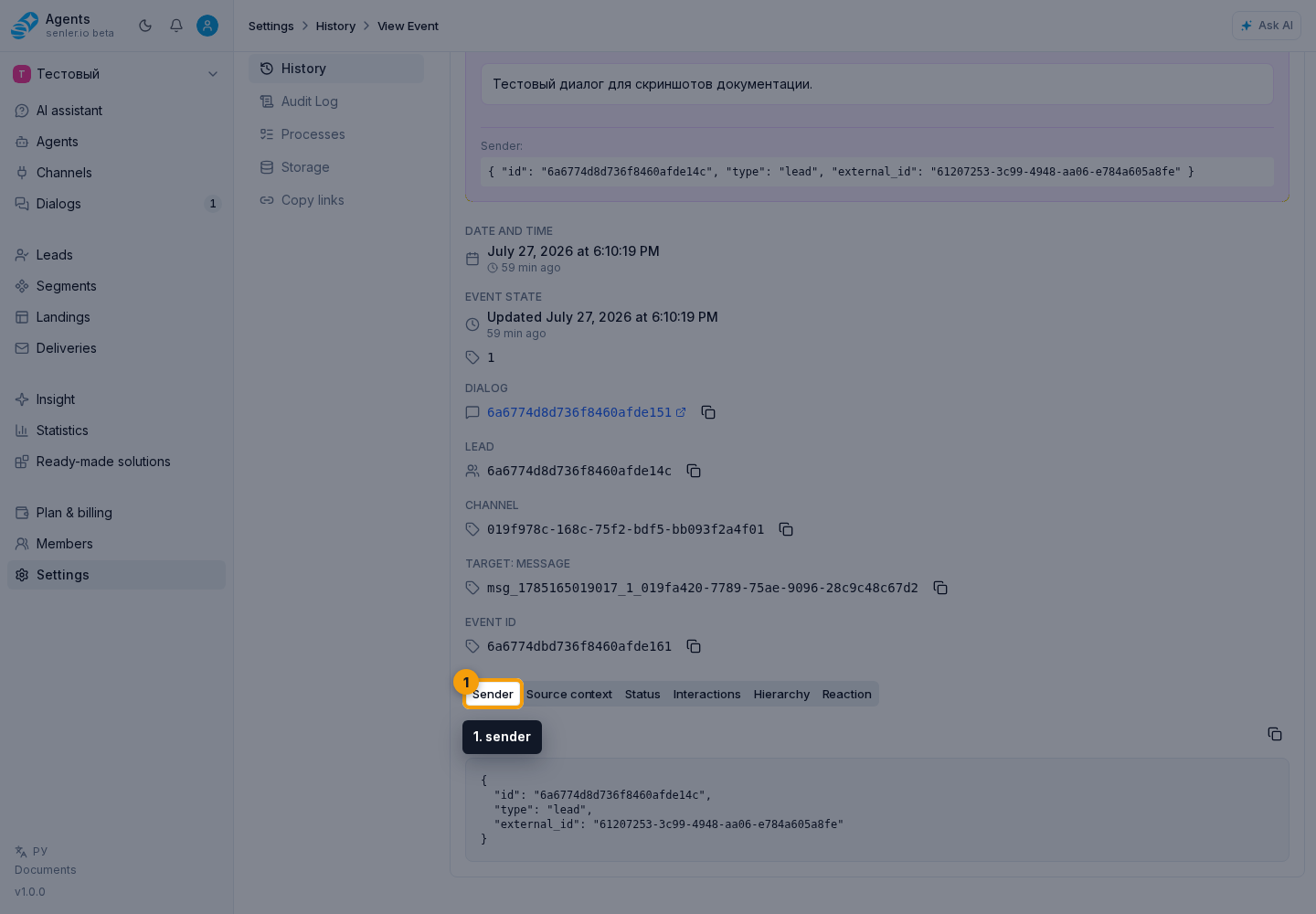Screen dimensions: 1316x914
Task: Switch to Source context tab
Action: tap(569, 694)
